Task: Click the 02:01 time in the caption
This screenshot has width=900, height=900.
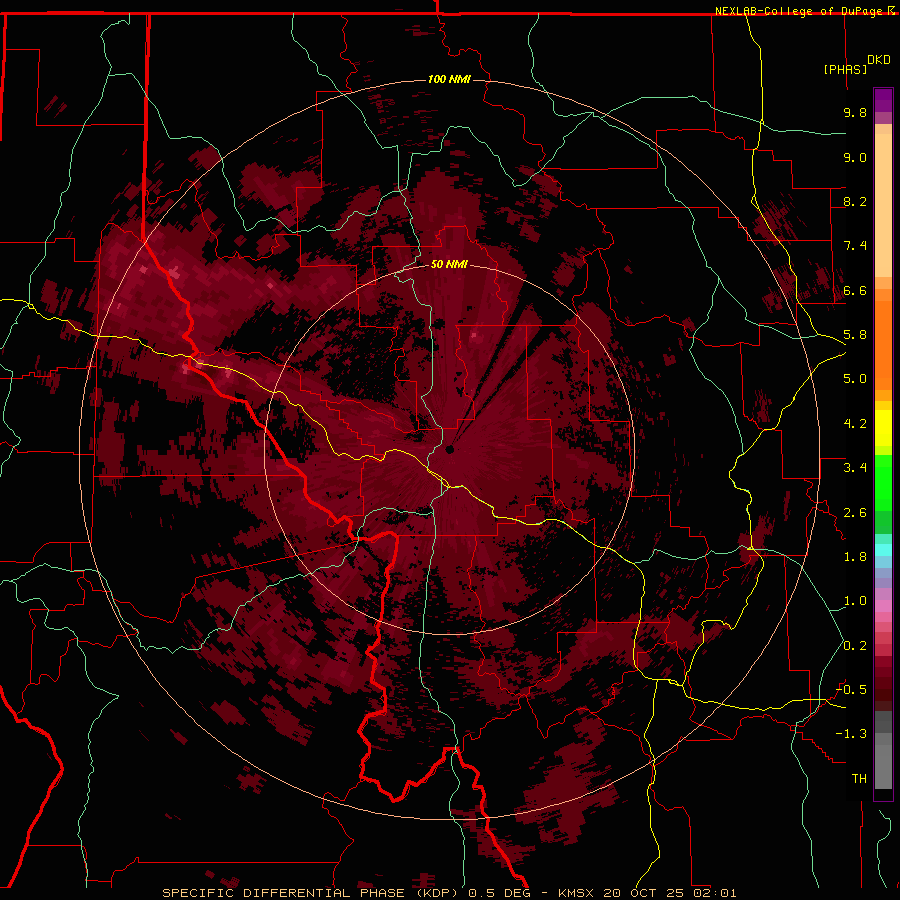Action: point(715,893)
